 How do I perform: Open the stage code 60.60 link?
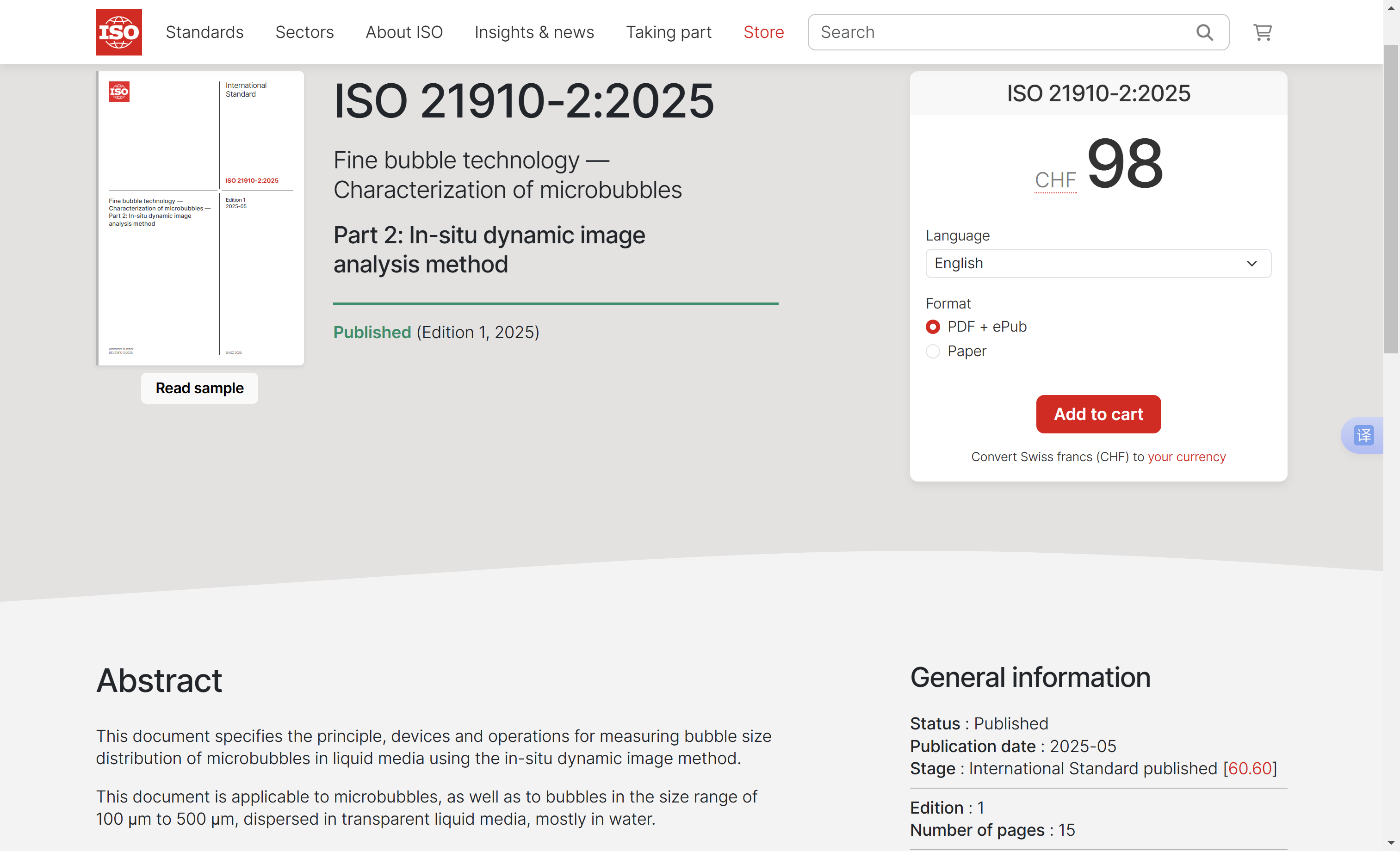[1250, 768]
